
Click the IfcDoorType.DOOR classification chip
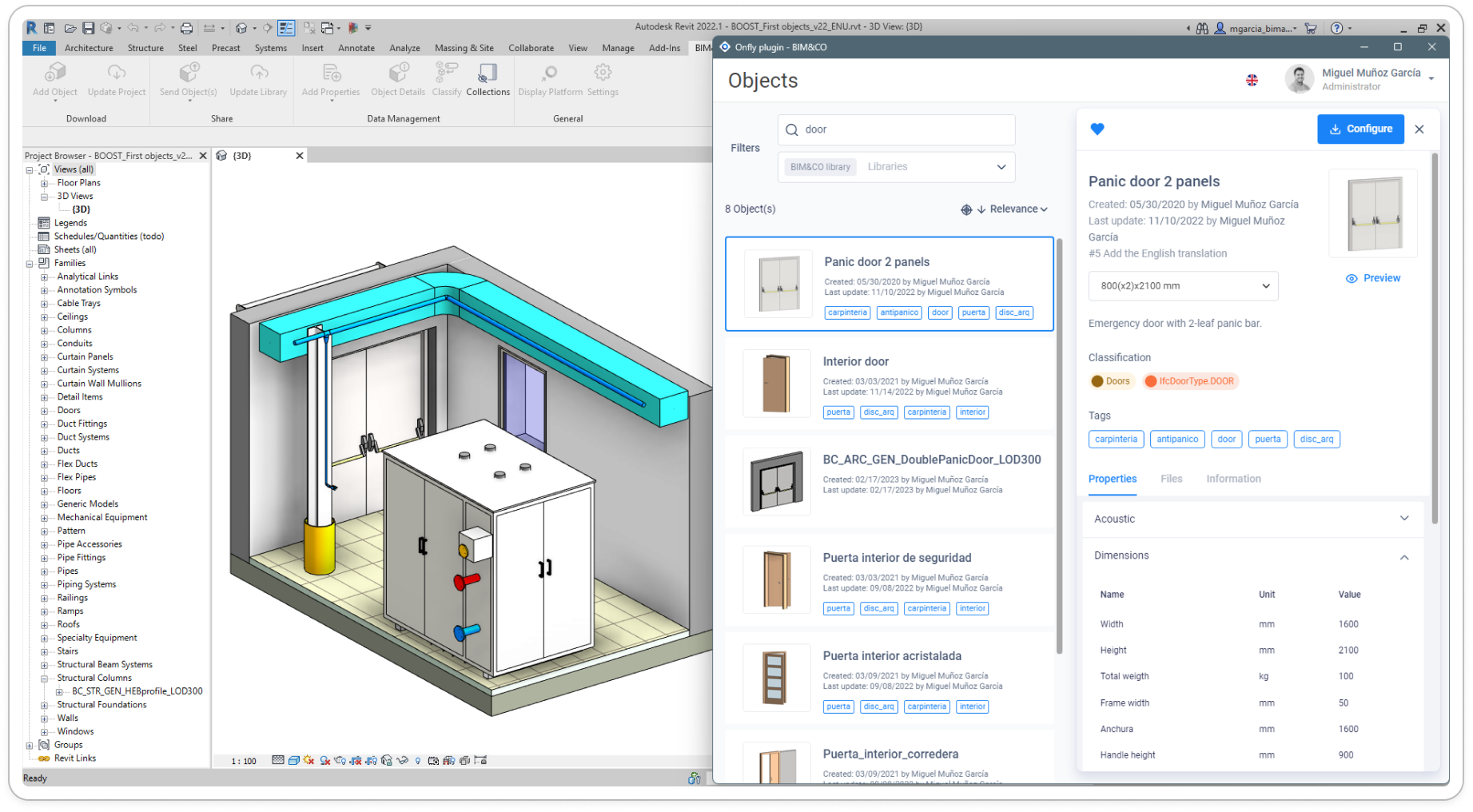[1189, 381]
